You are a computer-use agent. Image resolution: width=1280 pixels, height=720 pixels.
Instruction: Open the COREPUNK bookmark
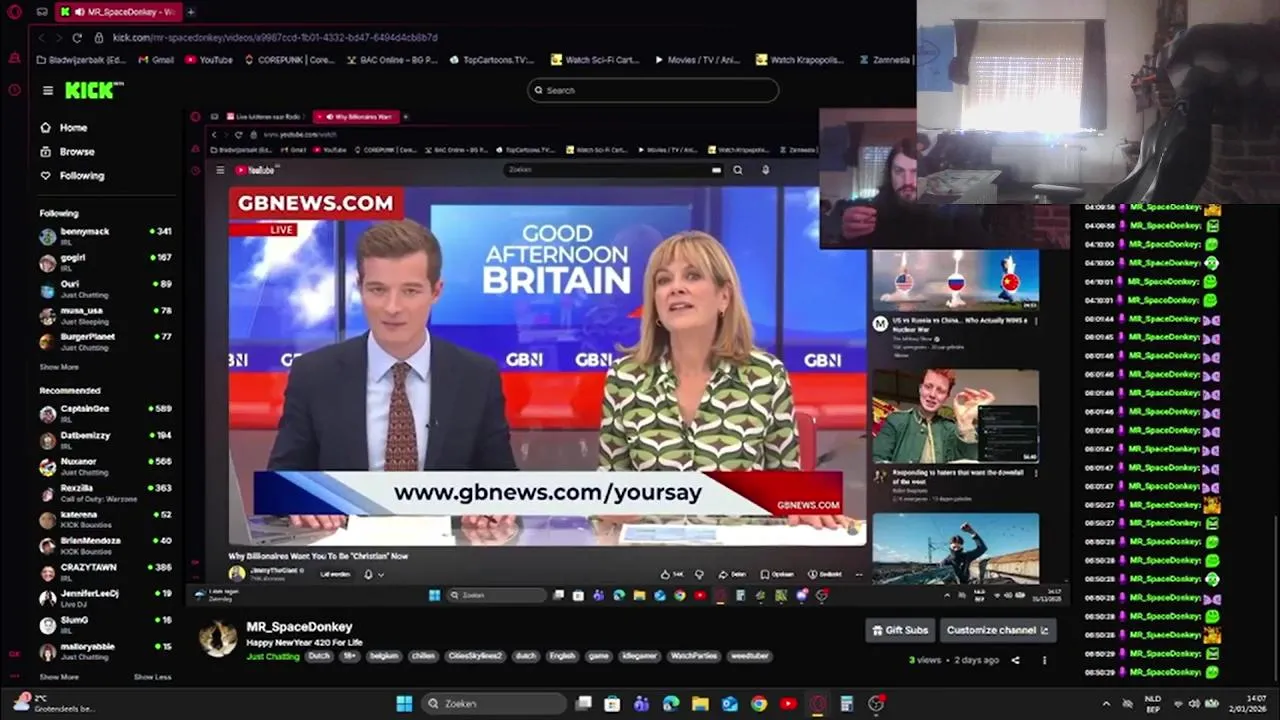coord(289,60)
